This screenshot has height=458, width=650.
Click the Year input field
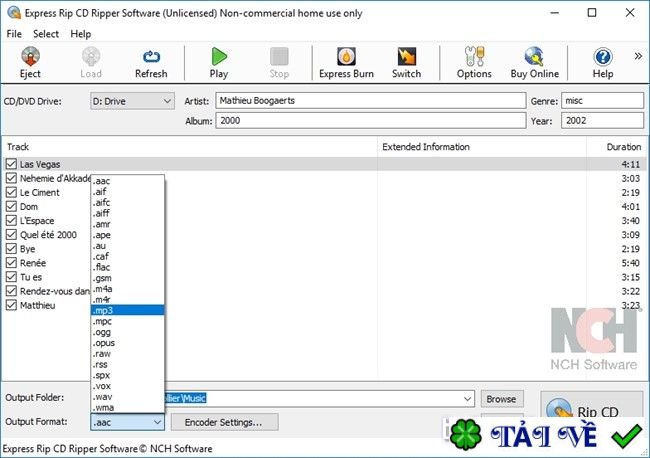(602, 121)
